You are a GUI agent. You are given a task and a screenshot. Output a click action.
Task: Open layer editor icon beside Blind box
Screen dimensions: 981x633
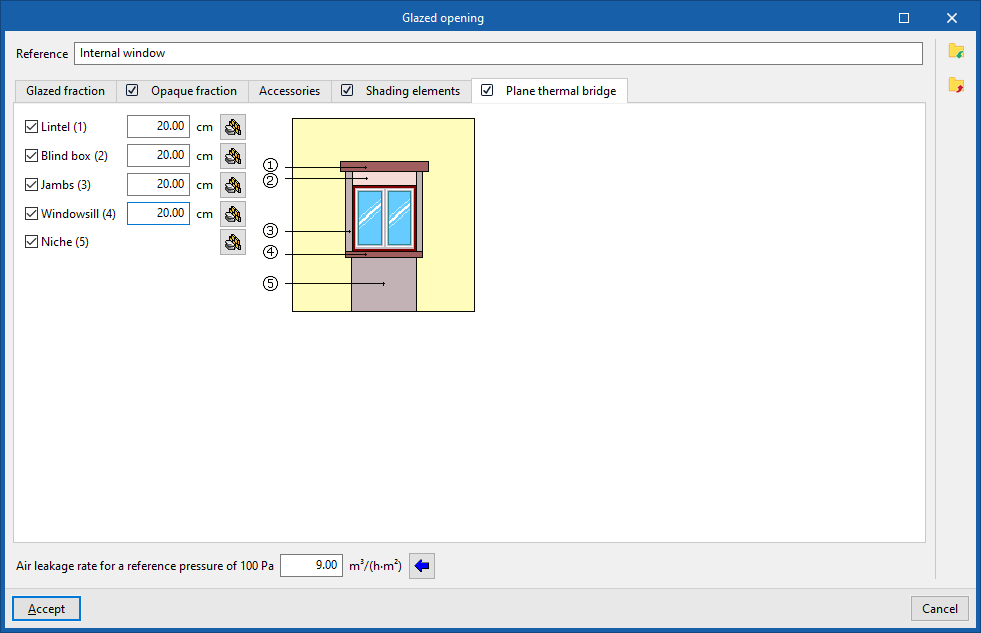233,156
